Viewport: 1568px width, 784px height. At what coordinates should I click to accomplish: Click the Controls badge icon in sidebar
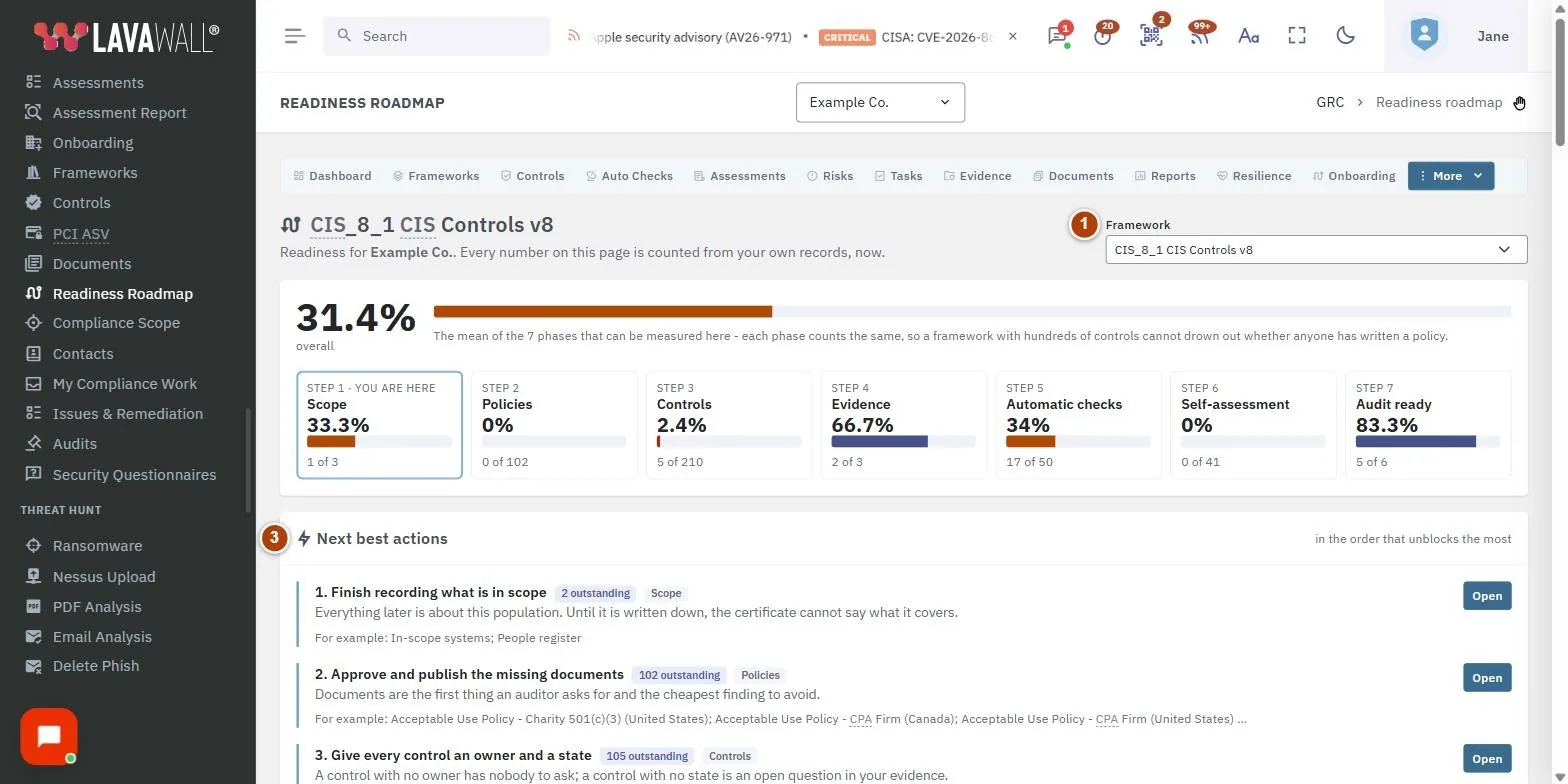click(x=34, y=202)
